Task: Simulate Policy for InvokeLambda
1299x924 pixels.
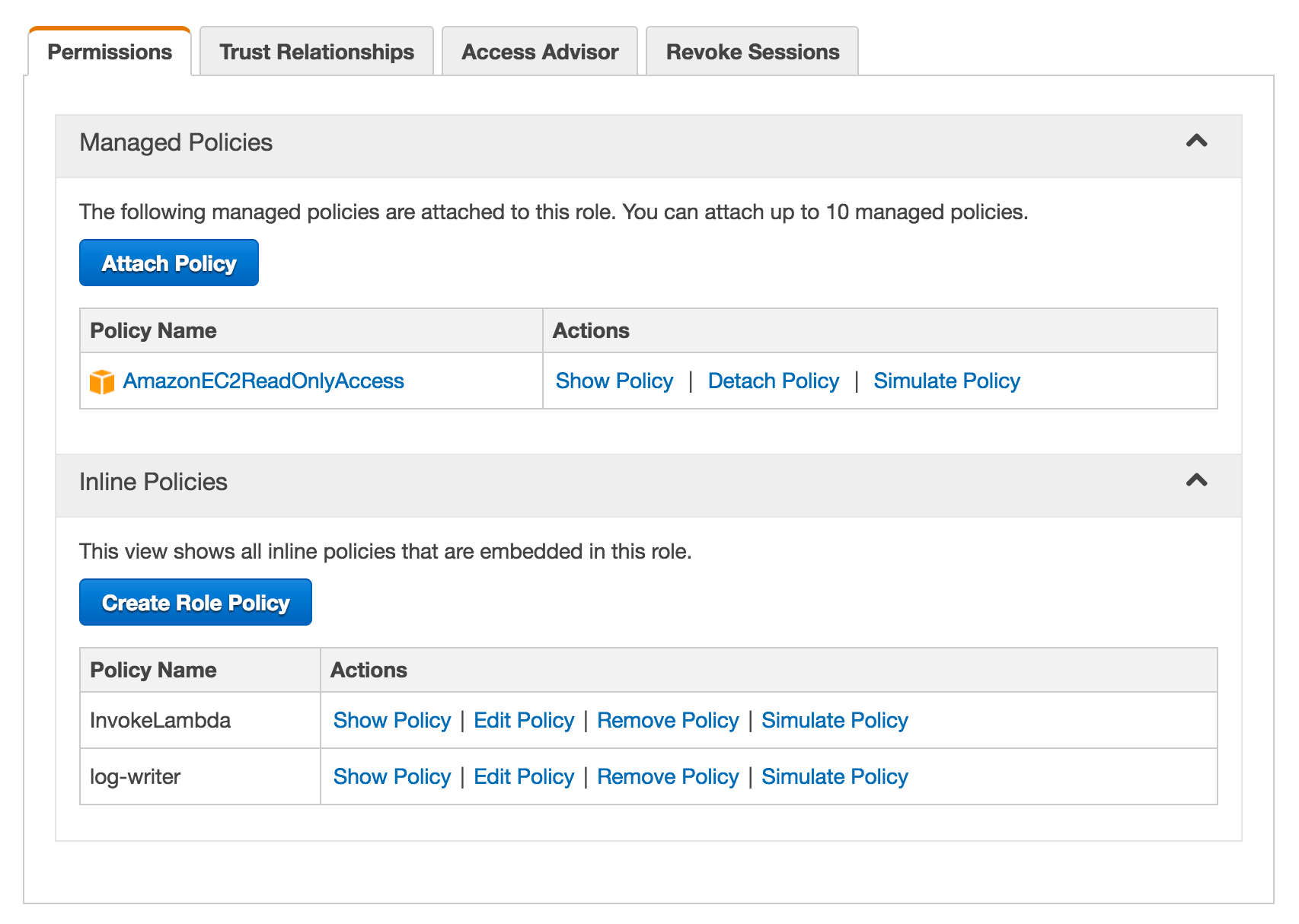Action: [x=835, y=721]
